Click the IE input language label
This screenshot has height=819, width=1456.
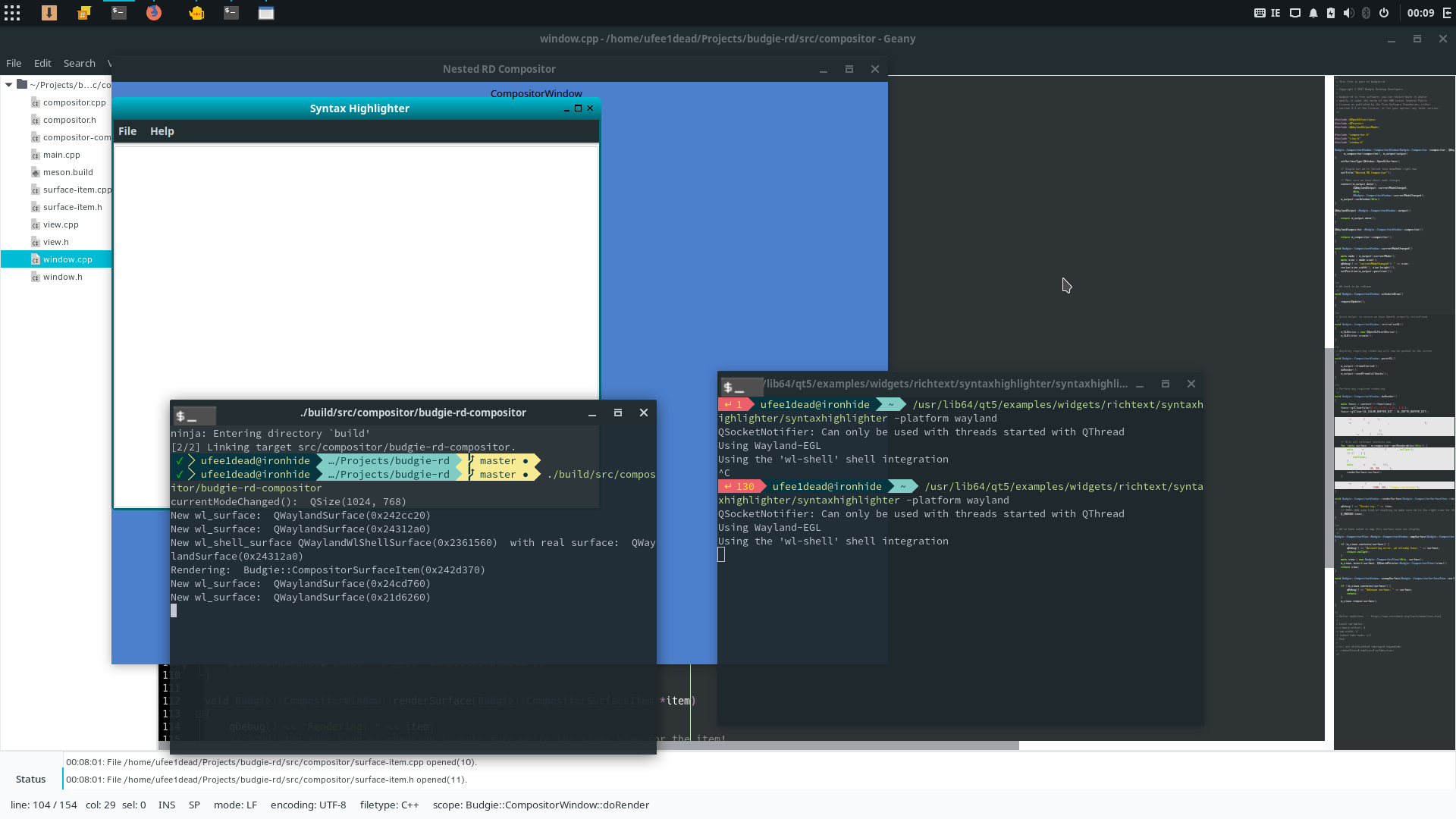click(x=1276, y=13)
